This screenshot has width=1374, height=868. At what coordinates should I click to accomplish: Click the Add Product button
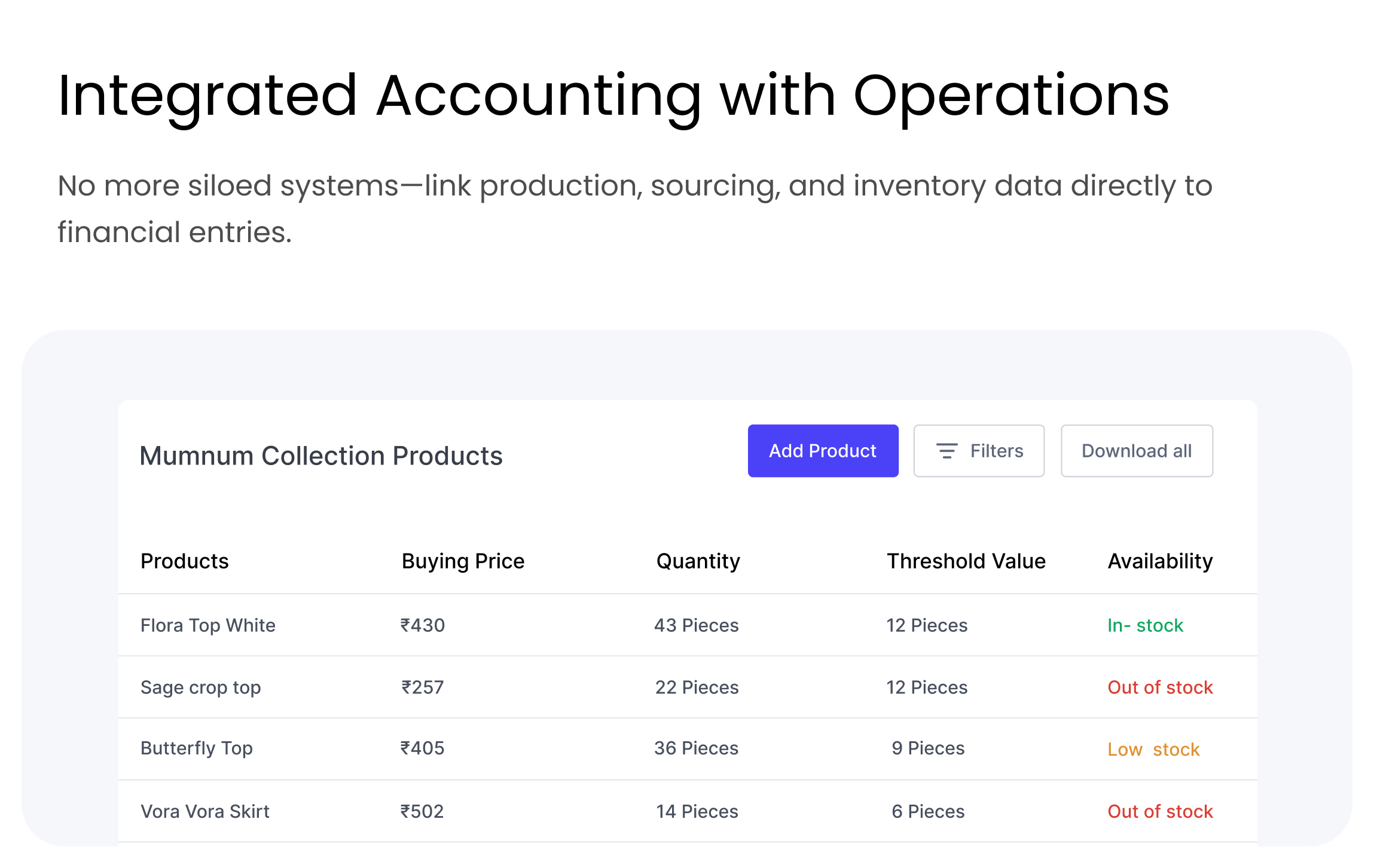pyautogui.click(x=822, y=451)
